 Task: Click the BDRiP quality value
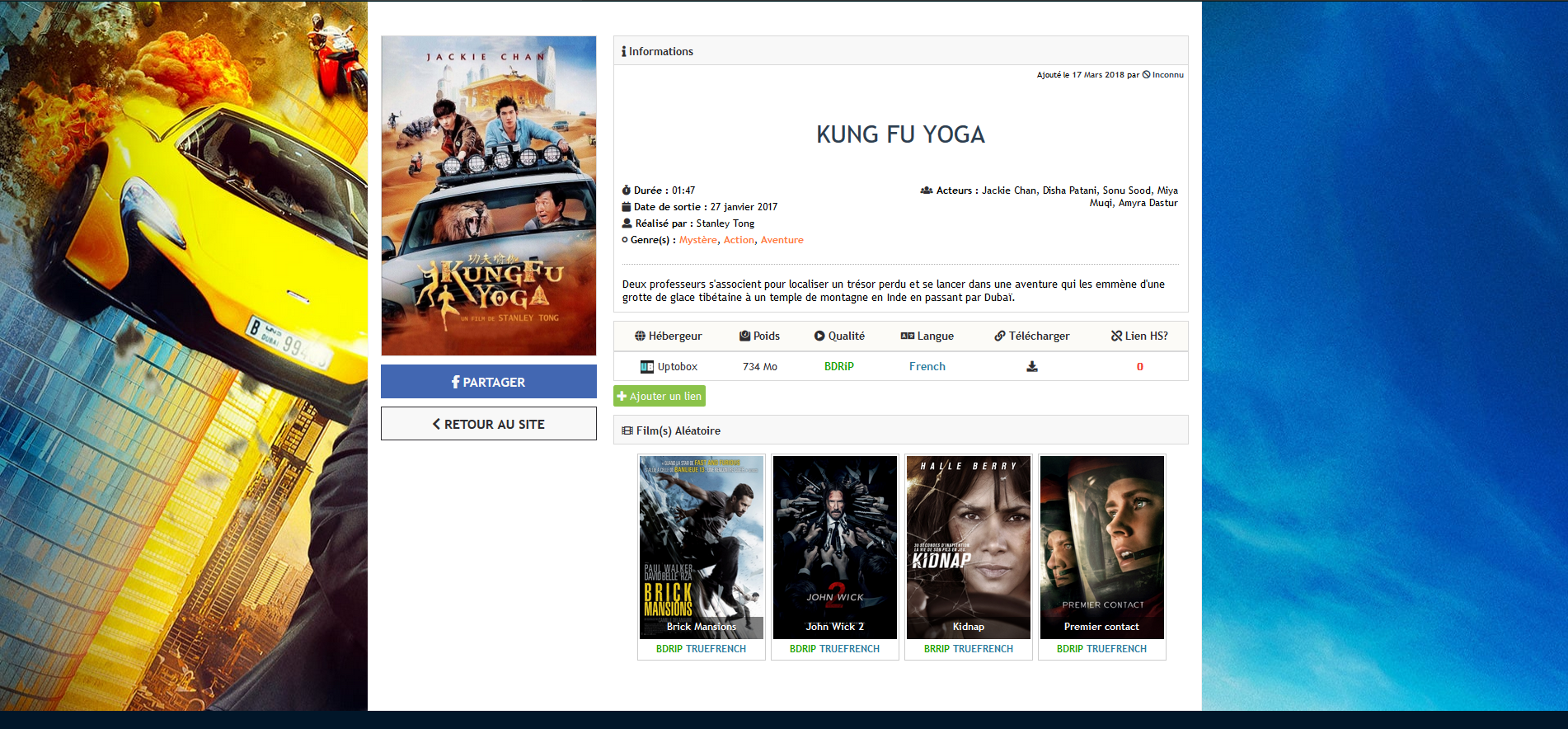pyautogui.click(x=839, y=367)
